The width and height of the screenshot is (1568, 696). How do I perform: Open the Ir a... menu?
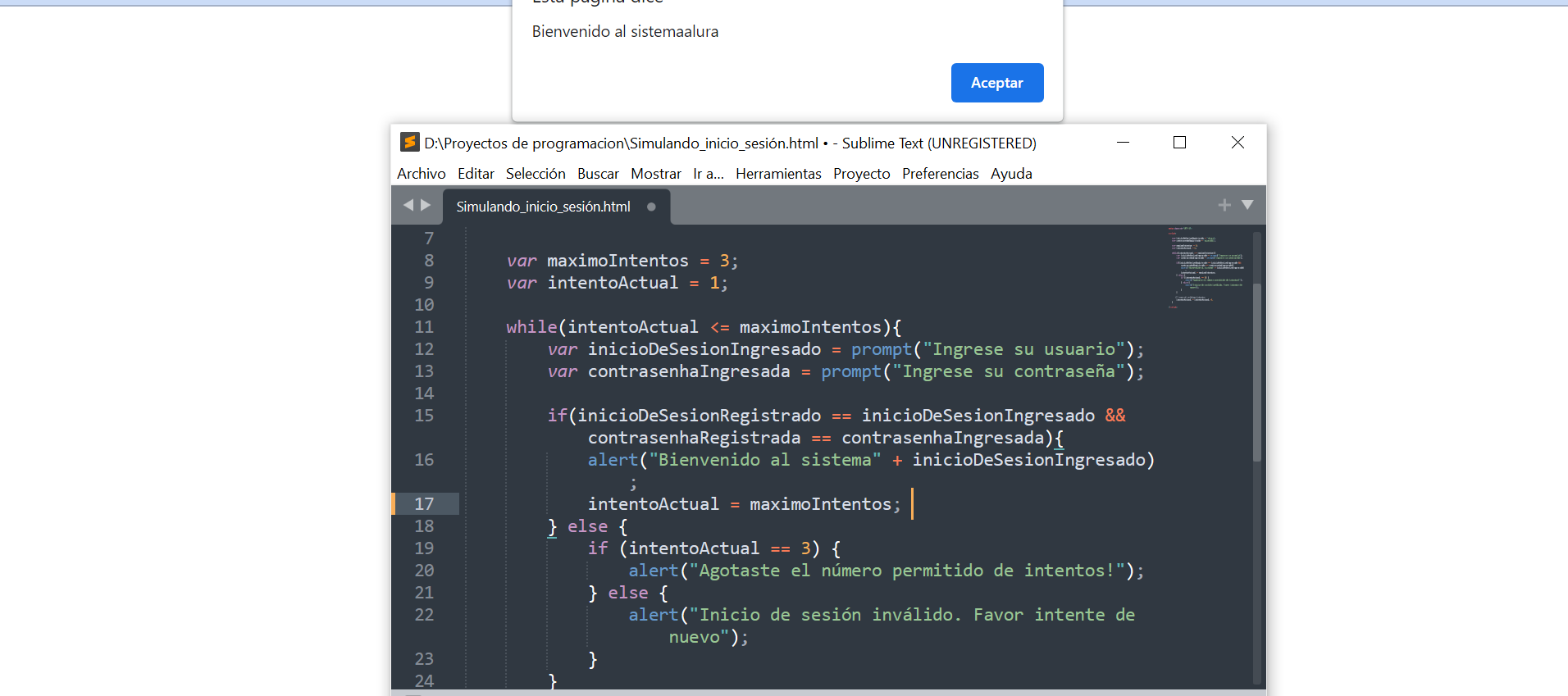coord(709,174)
